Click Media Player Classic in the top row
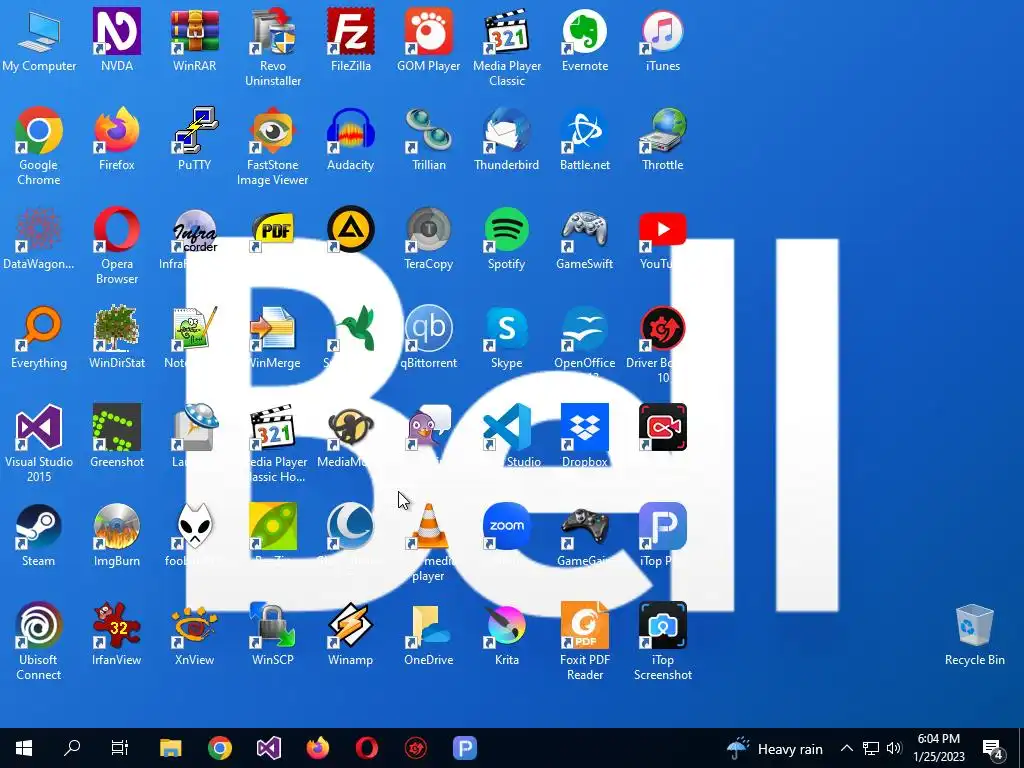 [x=507, y=32]
